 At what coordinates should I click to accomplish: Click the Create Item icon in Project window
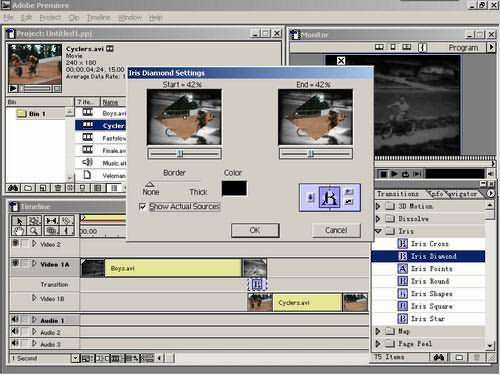click(43, 188)
